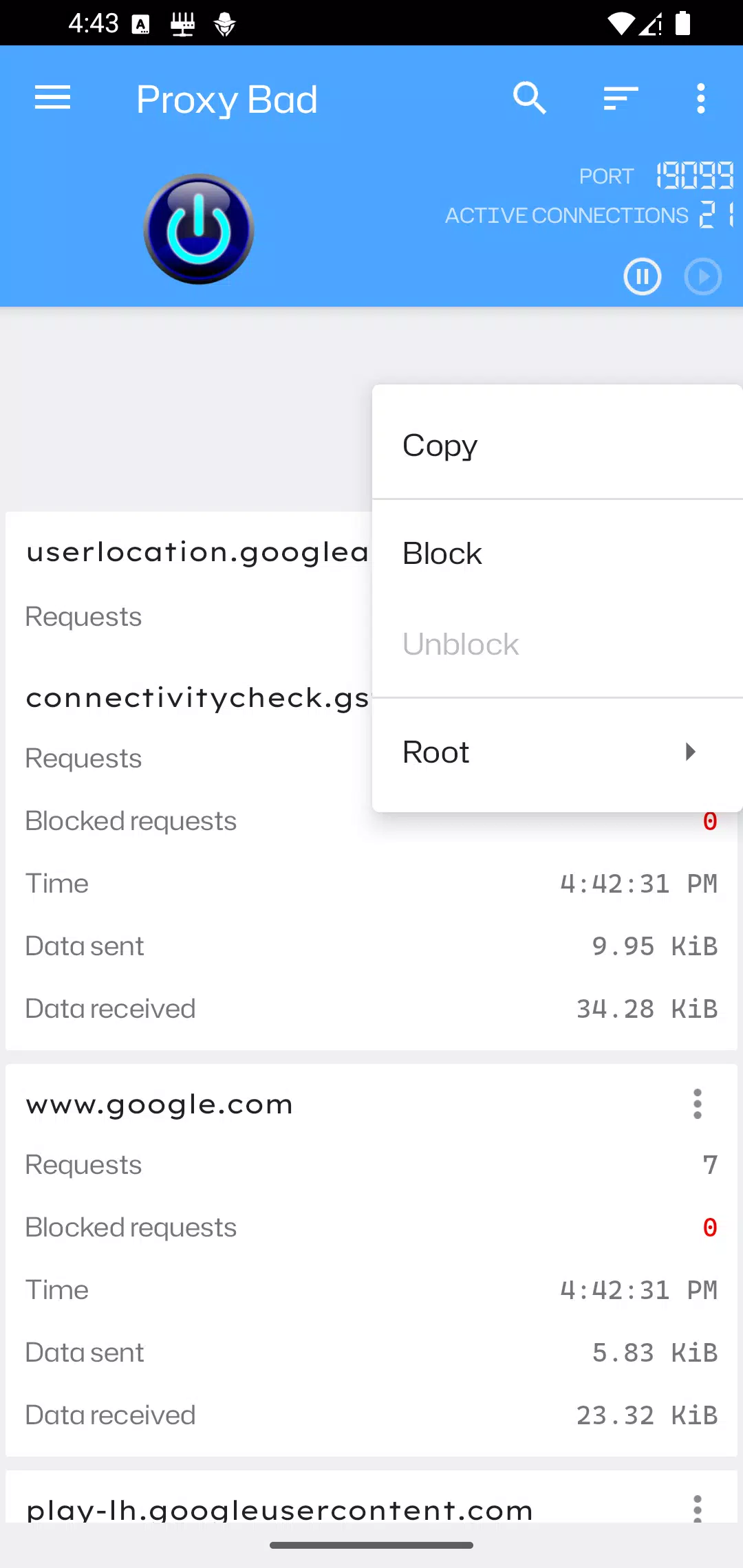Select Copy from context menu
743x1568 pixels.
pyautogui.click(x=557, y=445)
